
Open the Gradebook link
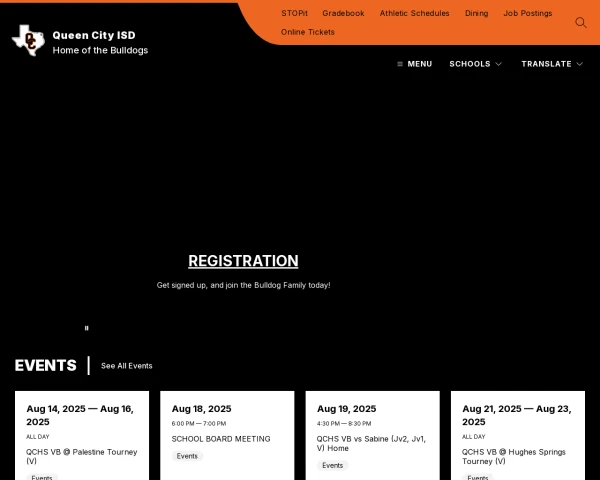tap(343, 13)
